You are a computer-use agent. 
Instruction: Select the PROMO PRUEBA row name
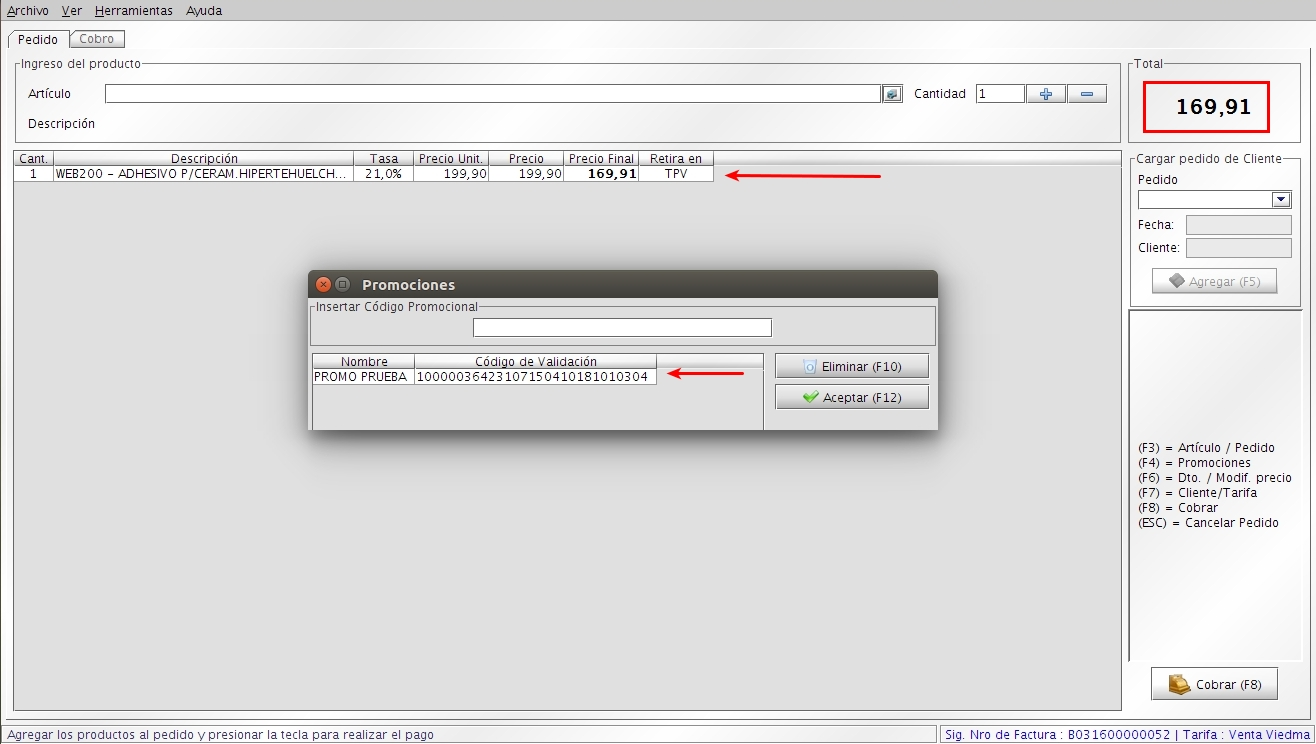tap(364, 377)
